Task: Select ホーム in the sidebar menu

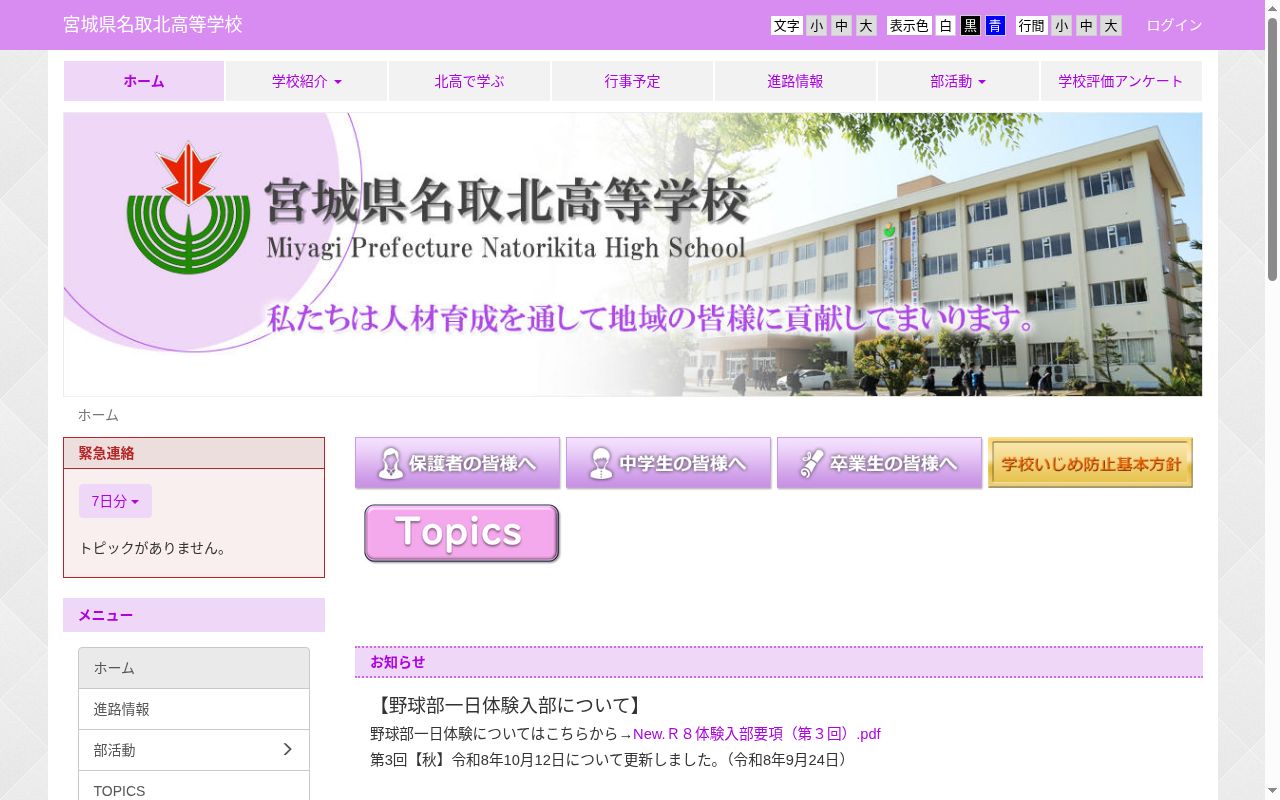Action: point(194,668)
